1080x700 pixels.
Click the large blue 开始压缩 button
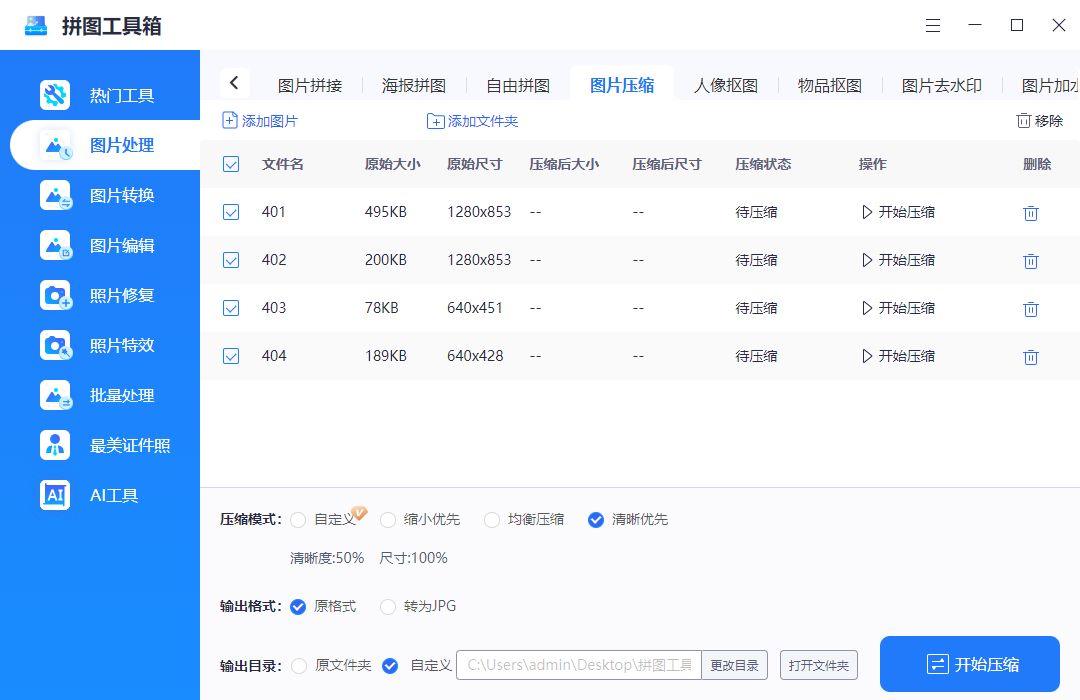click(x=969, y=664)
